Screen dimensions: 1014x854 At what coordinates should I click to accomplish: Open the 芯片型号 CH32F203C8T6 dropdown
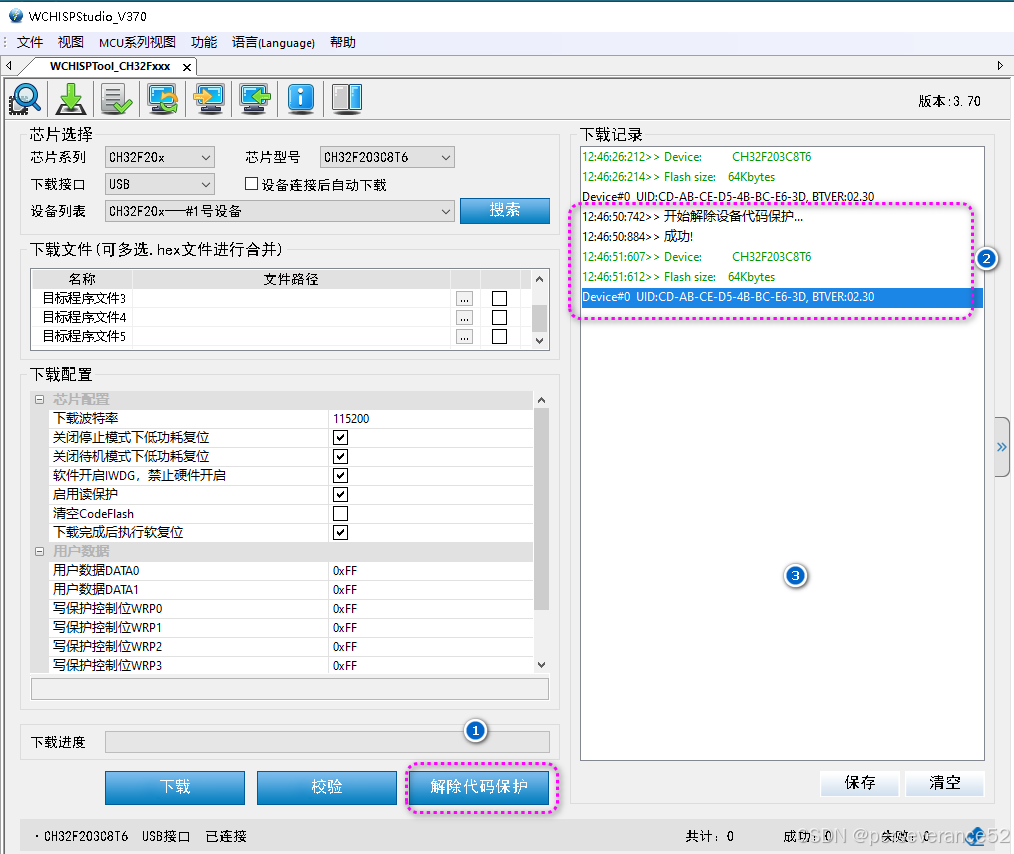click(x=387, y=157)
